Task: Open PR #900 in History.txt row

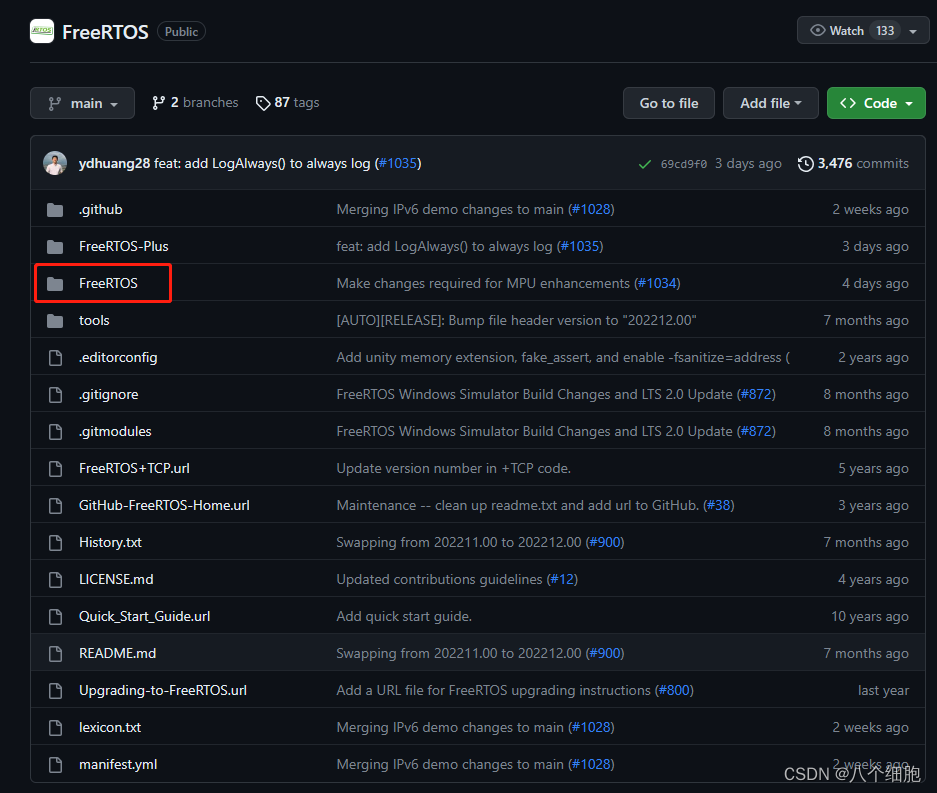Action: point(605,543)
